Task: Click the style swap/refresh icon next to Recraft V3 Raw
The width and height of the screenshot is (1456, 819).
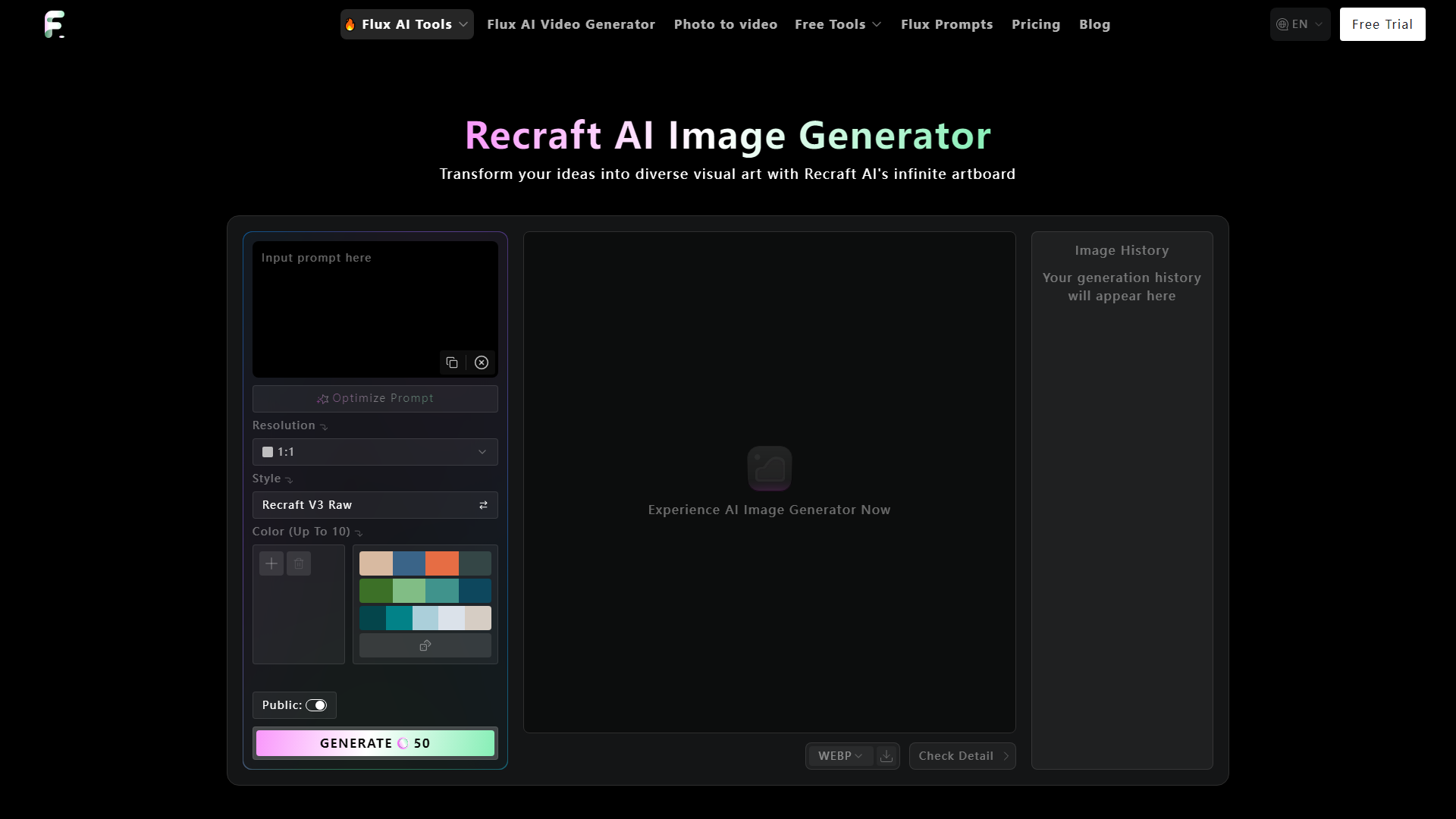Action: click(x=484, y=505)
